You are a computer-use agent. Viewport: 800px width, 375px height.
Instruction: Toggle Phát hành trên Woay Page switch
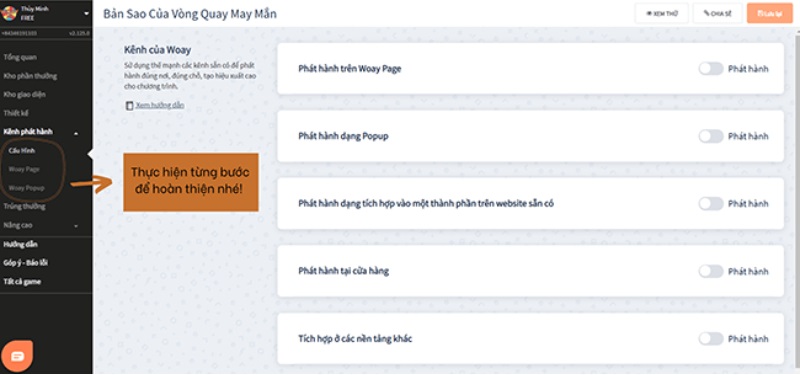[711, 69]
